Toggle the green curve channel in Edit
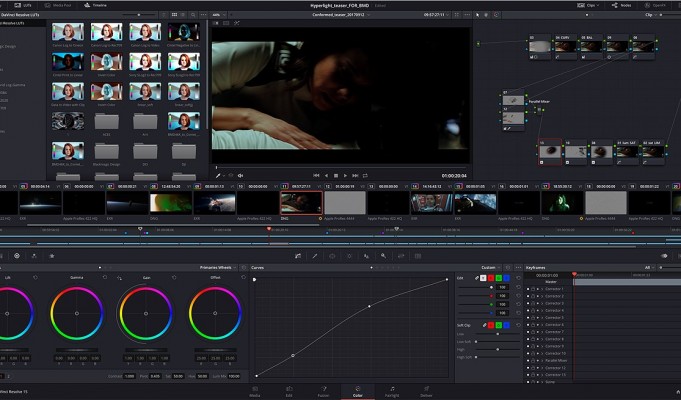This screenshot has height=400, width=681. (499, 278)
